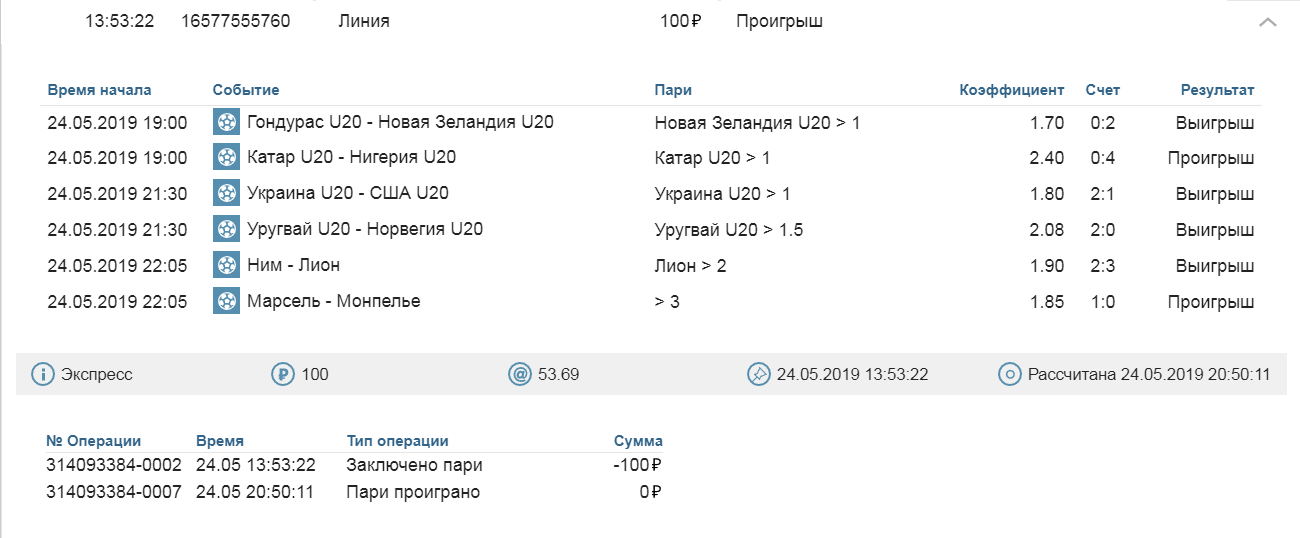The height and width of the screenshot is (538, 1300).
Task: Click football icon beside Катар U20 - Нигерия U20
Action: click(226, 157)
